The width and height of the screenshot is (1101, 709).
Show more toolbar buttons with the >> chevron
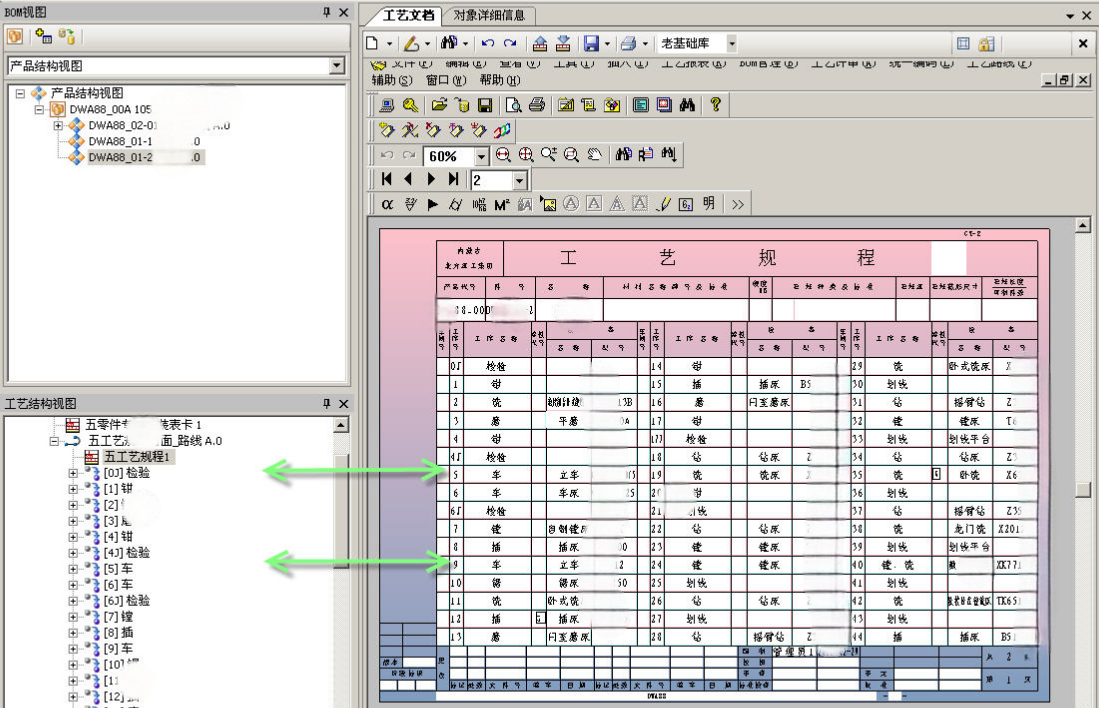(x=737, y=204)
